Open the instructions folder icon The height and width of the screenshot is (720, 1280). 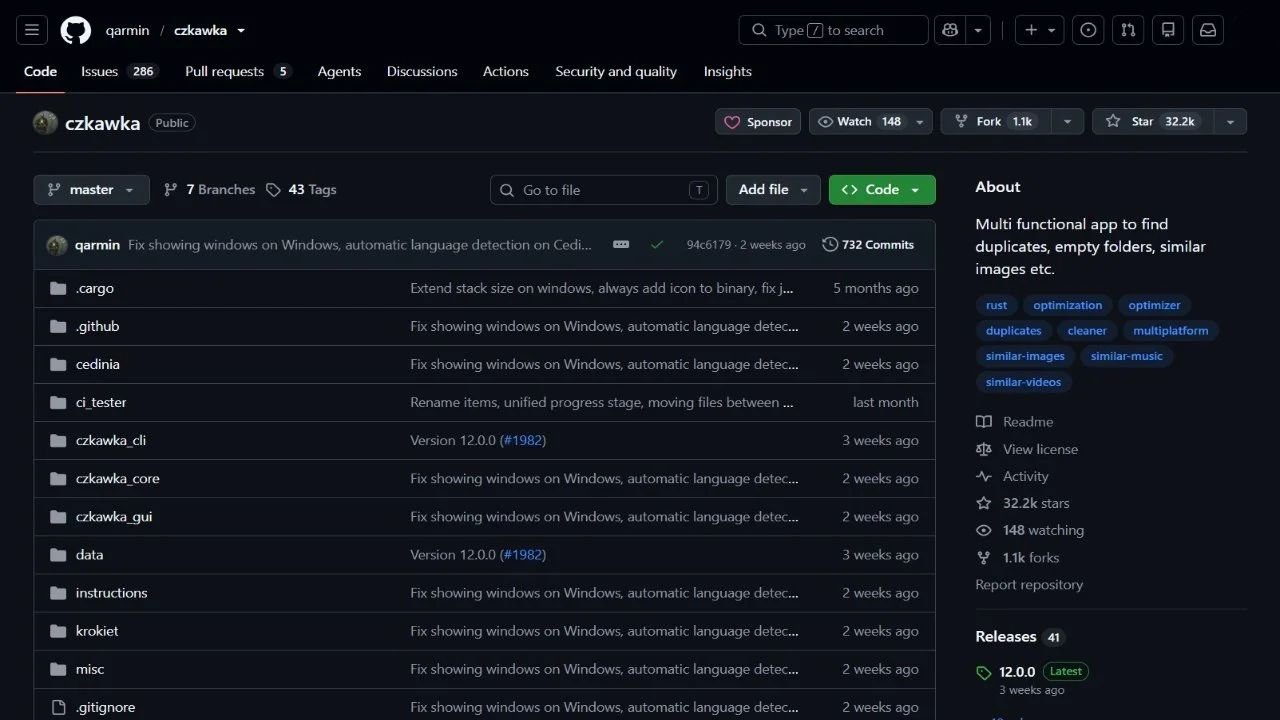click(58, 593)
